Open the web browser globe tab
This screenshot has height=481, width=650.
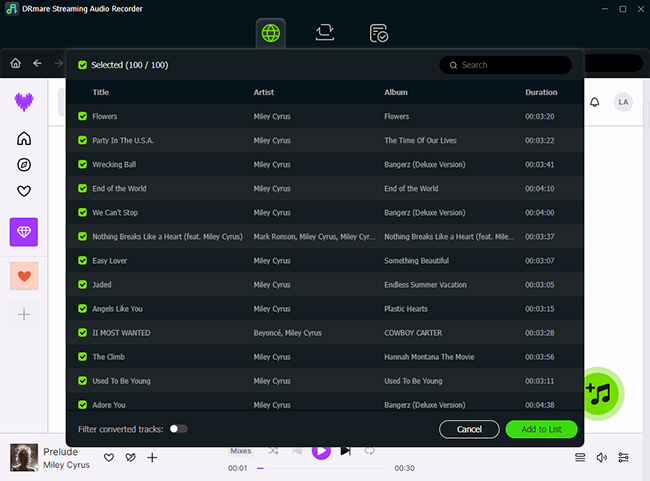271,33
